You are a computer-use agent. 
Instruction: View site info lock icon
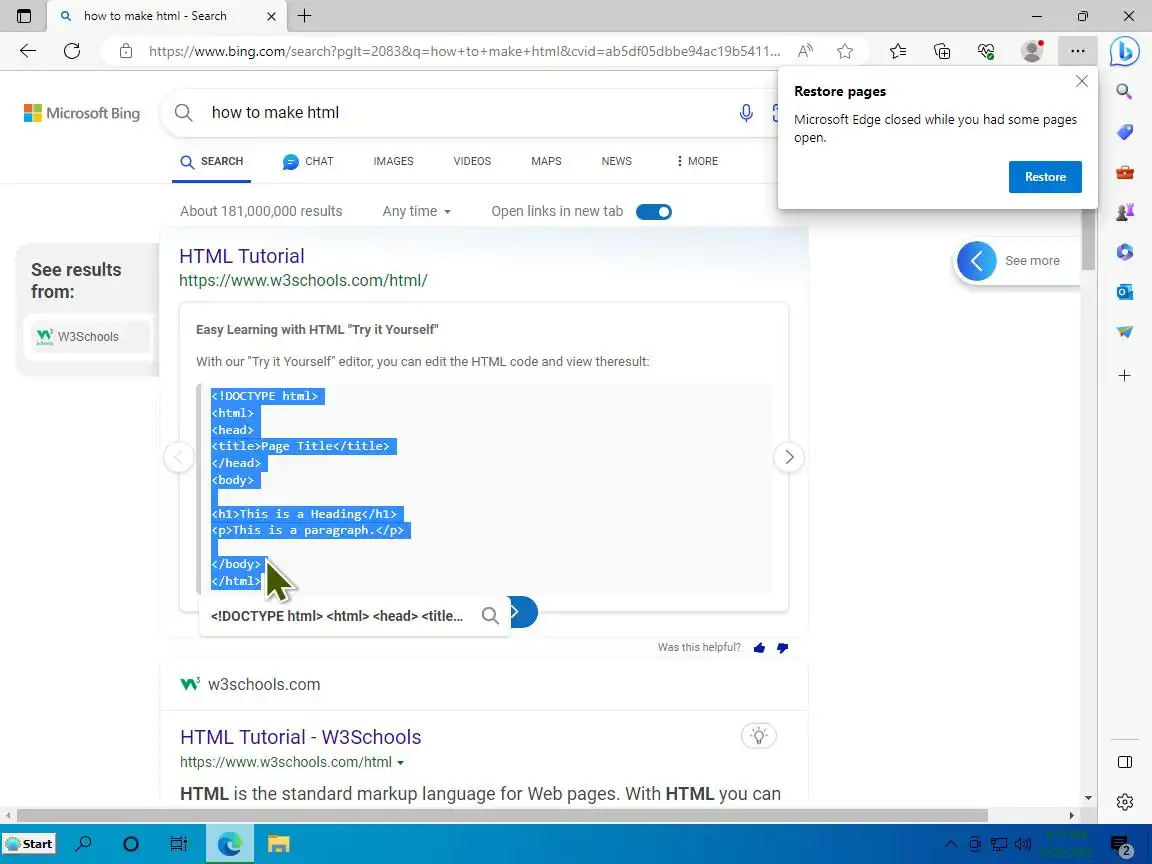(126, 51)
